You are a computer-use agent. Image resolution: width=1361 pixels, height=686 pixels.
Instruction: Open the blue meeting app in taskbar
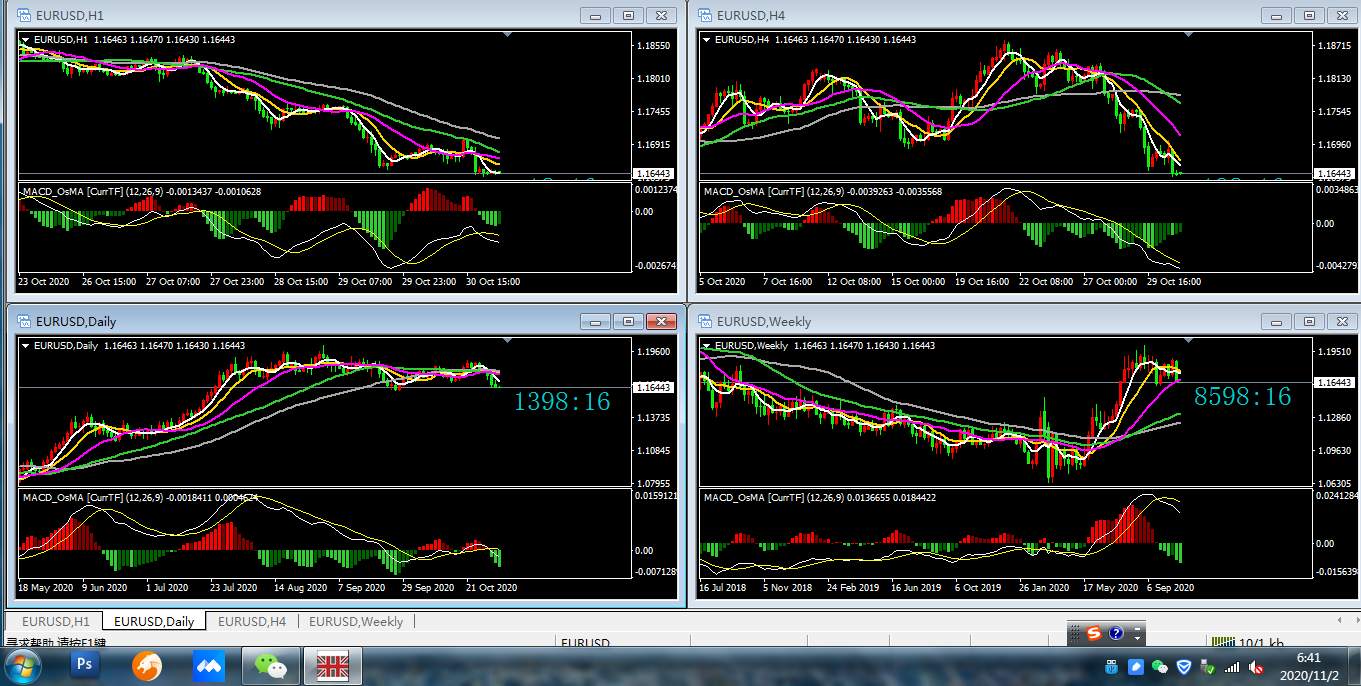(209, 665)
